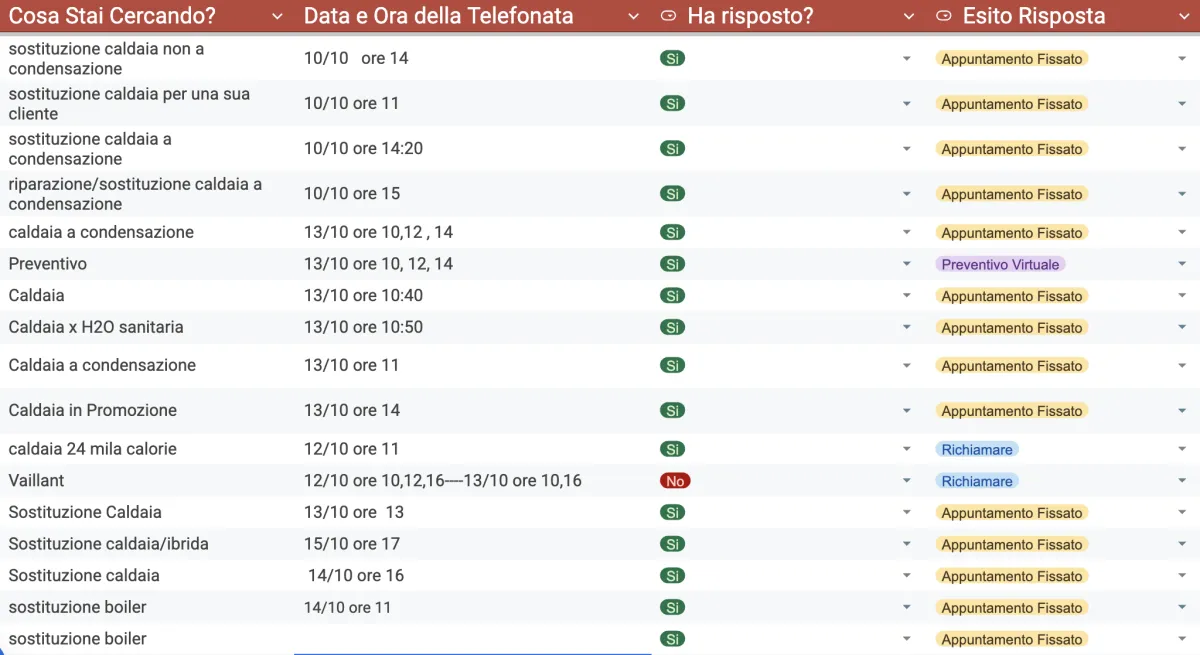Click 'Richiamare' chip in the Vaillant row

click(977, 481)
